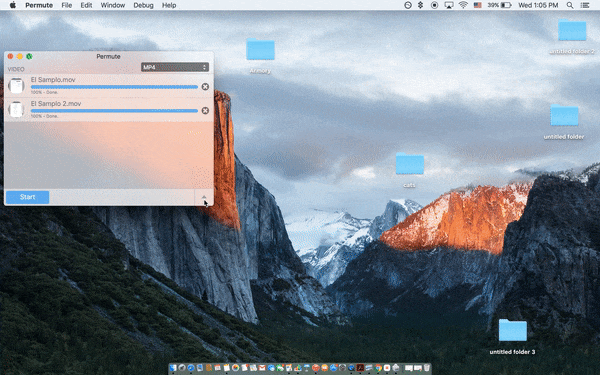Open the Window menu

112,5
